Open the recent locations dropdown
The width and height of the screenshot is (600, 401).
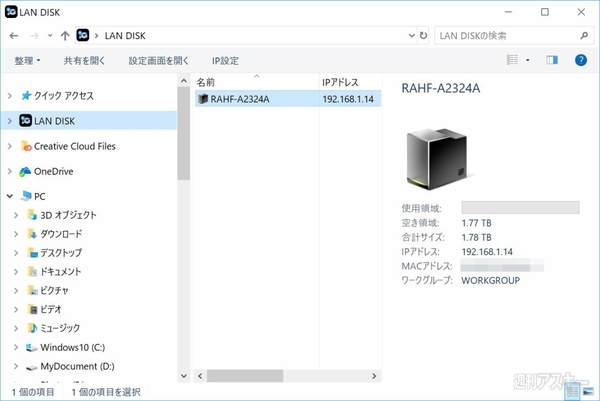50,36
